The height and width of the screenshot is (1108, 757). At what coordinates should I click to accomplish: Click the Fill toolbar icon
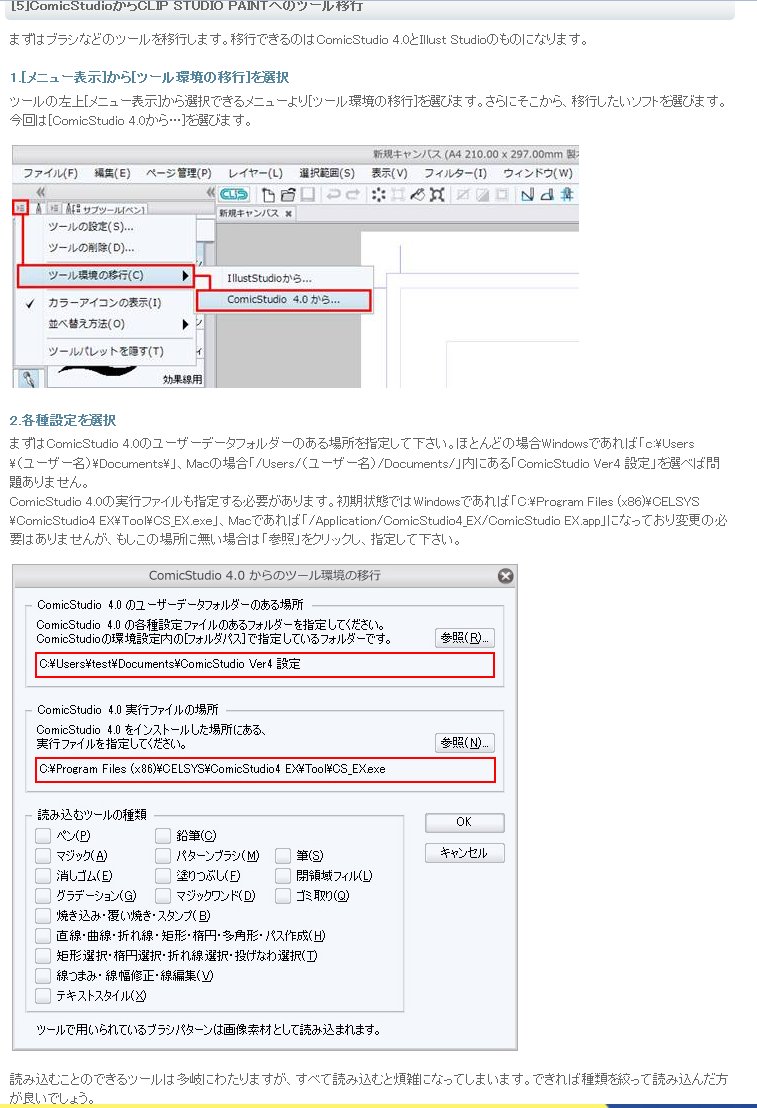(x=418, y=194)
